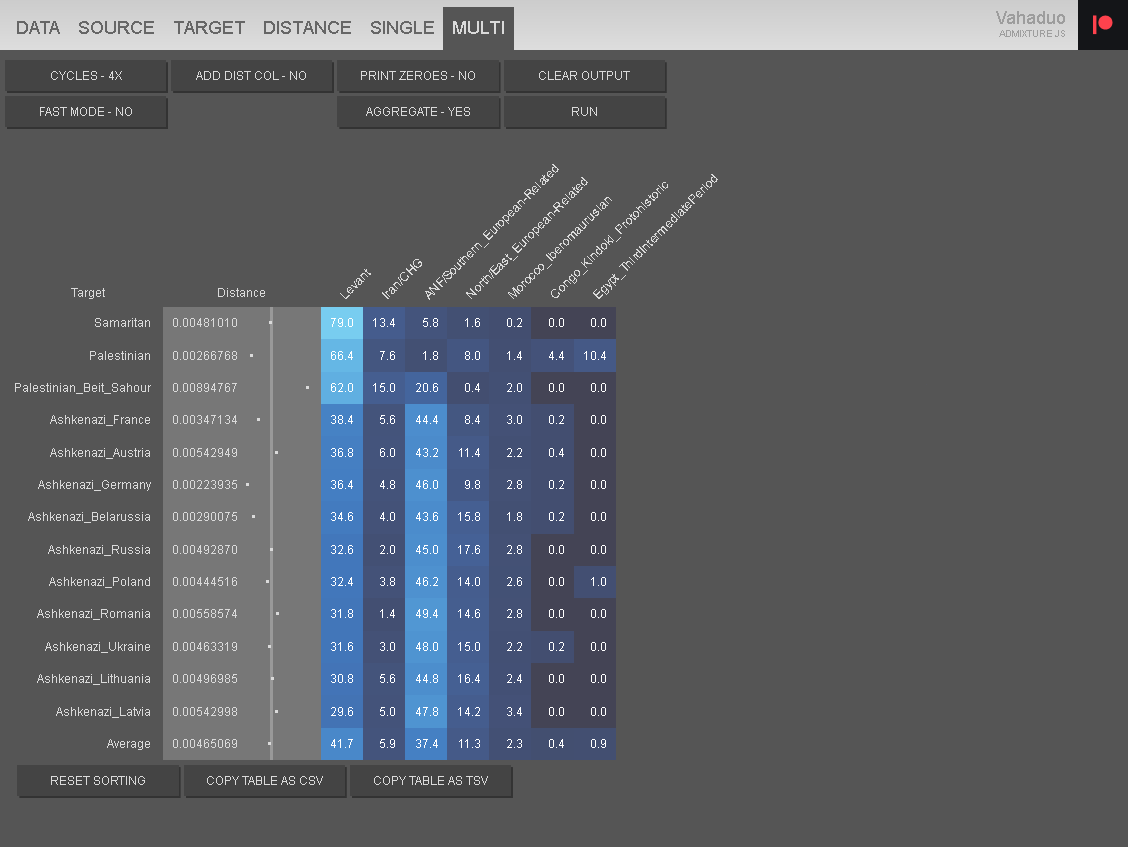Click Ashkenazi_Ukraine ANF cell 48.0
1128x847 pixels.
tap(427, 647)
